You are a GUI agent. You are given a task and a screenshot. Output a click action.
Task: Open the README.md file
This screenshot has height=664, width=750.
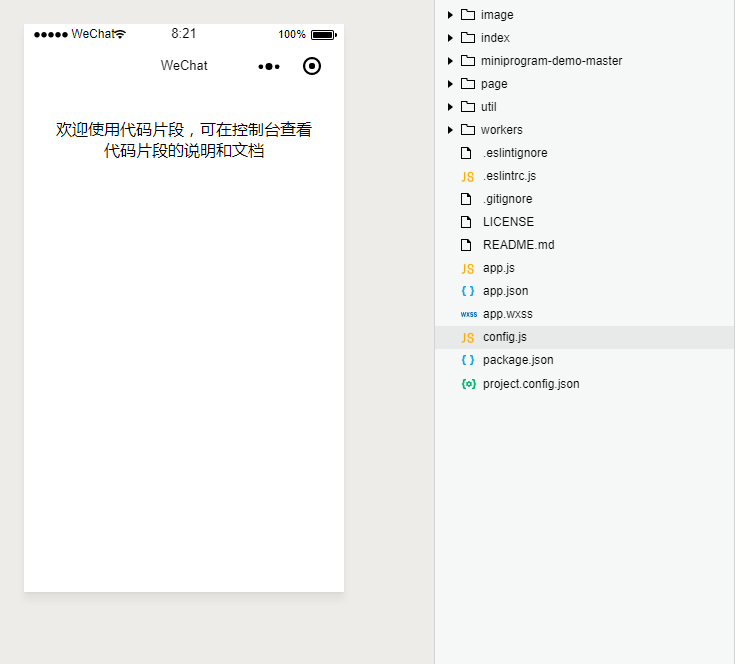coord(585,244)
